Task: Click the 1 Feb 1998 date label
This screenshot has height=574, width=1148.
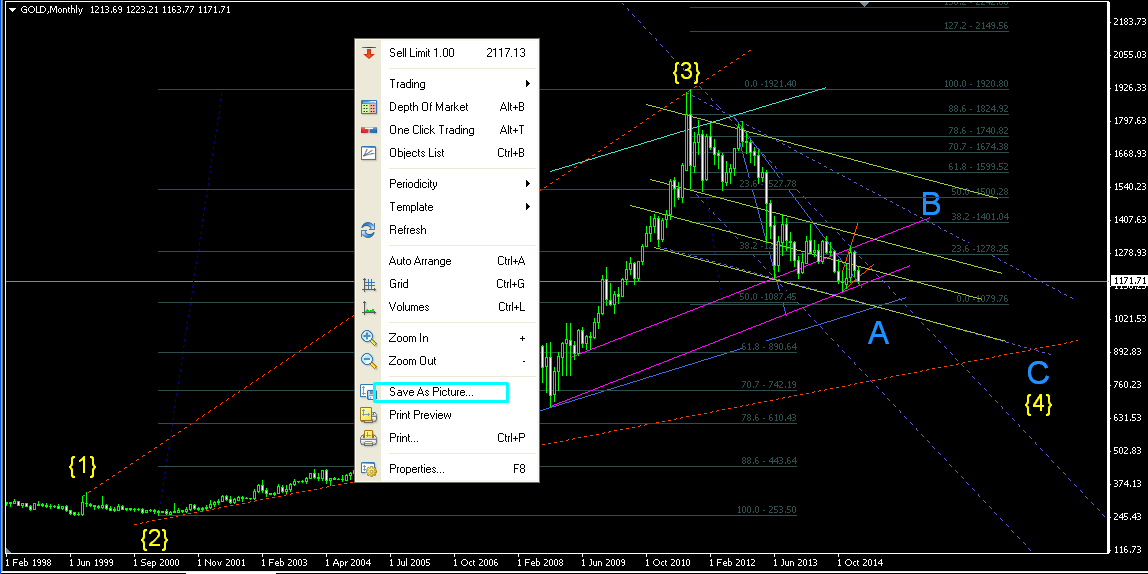Action: tap(27, 563)
